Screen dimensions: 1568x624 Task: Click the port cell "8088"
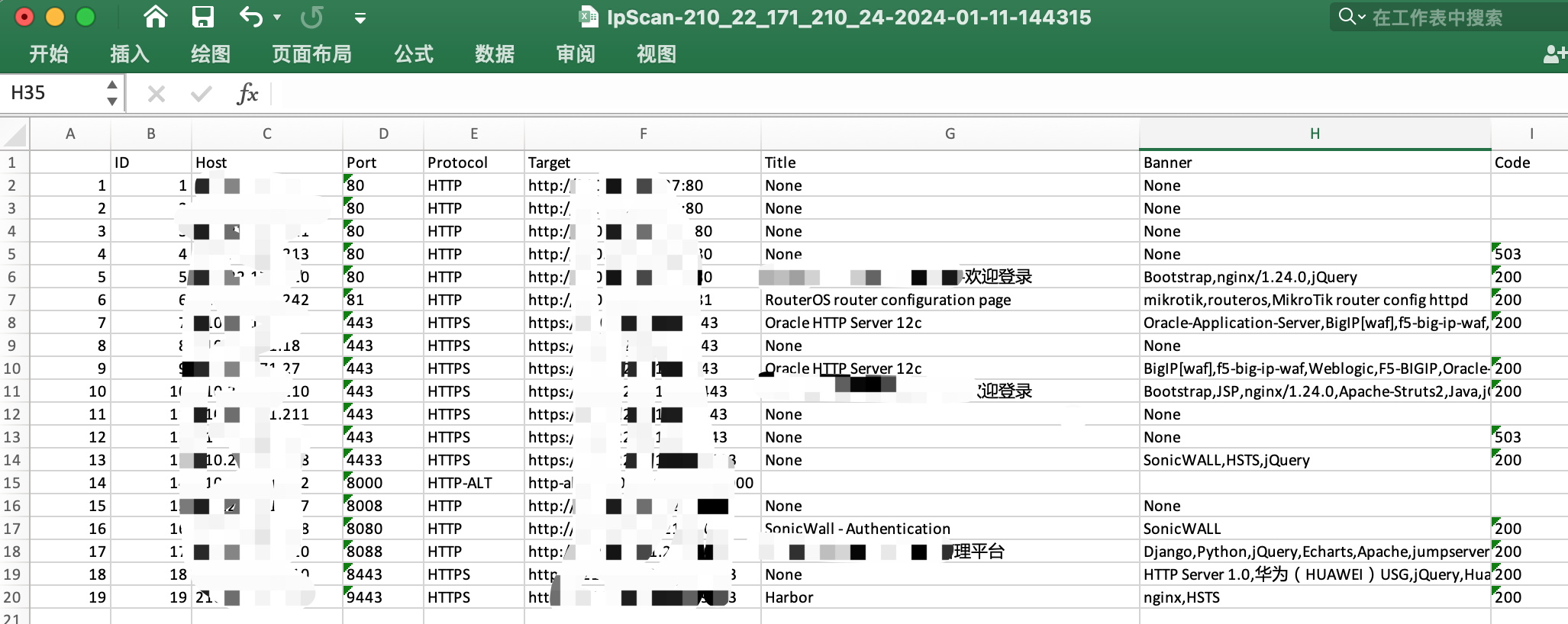[x=383, y=552]
